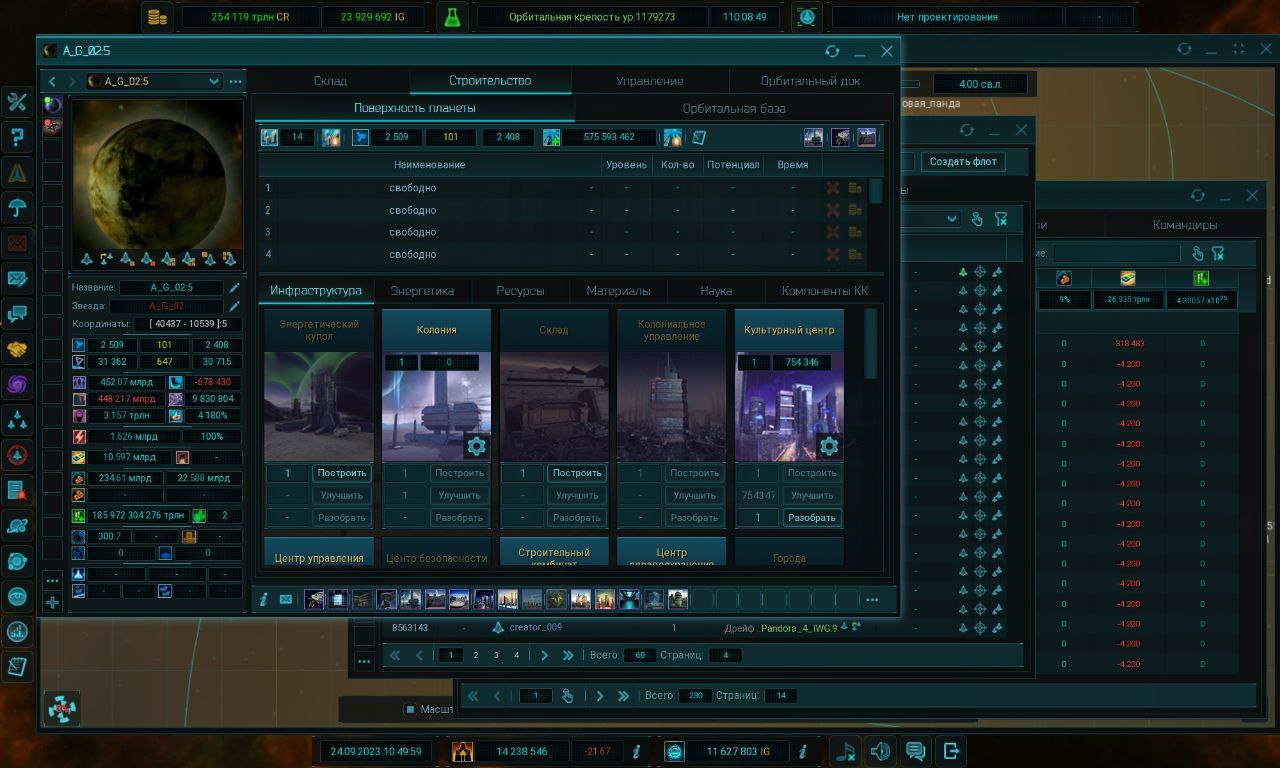Switch to the Орбитальный док tab
The image size is (1280, 768).
[x=810, y=81]
